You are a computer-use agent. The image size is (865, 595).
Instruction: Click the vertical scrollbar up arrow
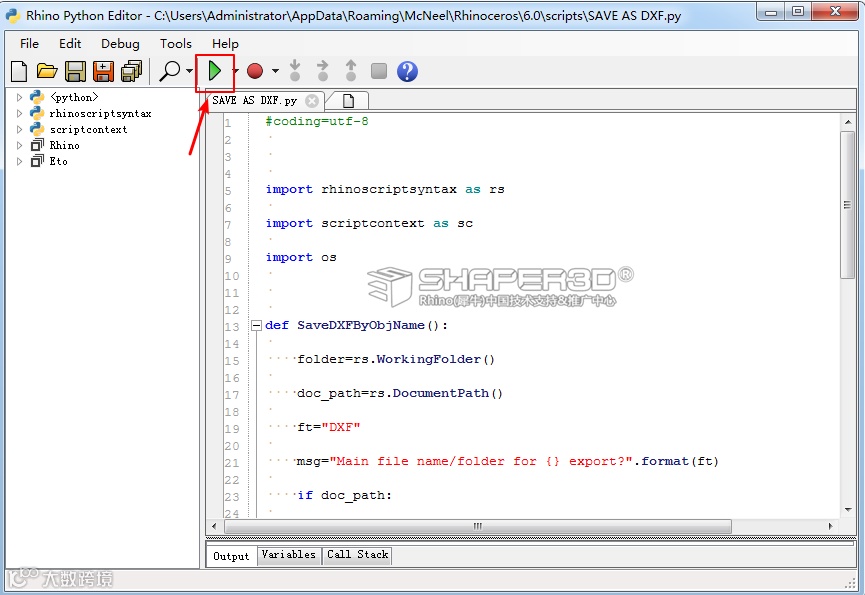point(848,121)
